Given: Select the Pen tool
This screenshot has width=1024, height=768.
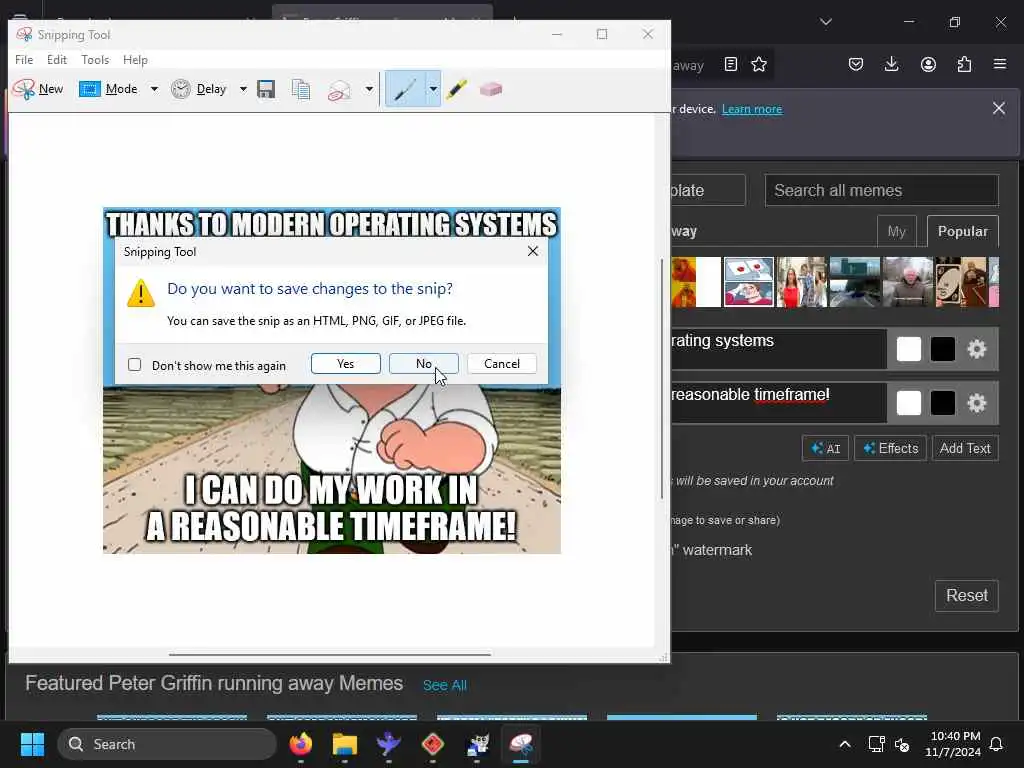Looking at the screenshot, I should point(405,89).
